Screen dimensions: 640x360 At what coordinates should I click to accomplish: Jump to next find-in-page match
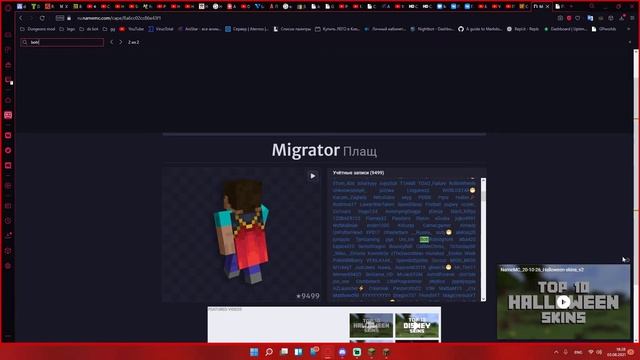pos(121,42)
